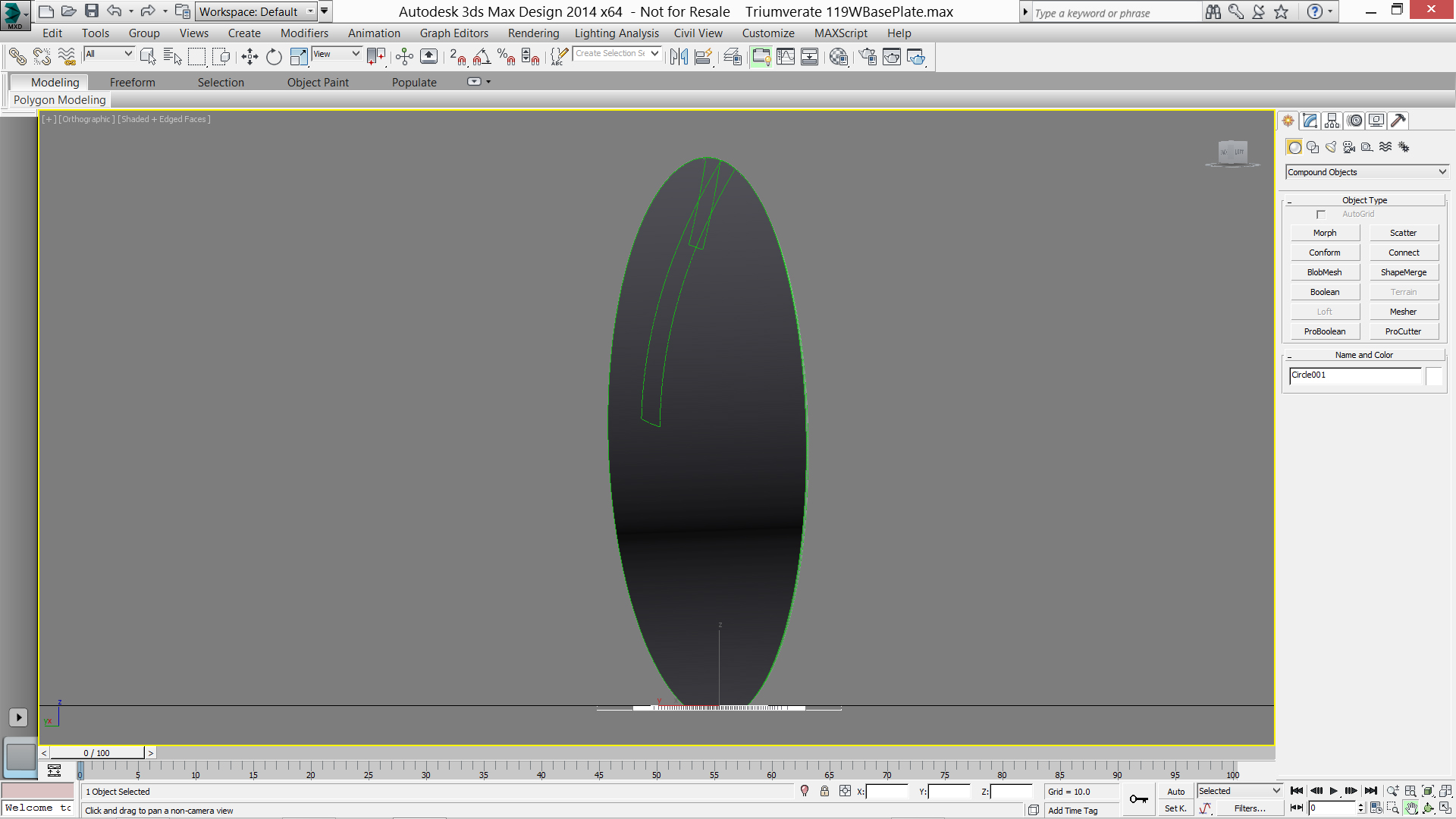Collapse the Object Type rollout
This screenshot has height=819, width=1456.
pos(1364,200)
